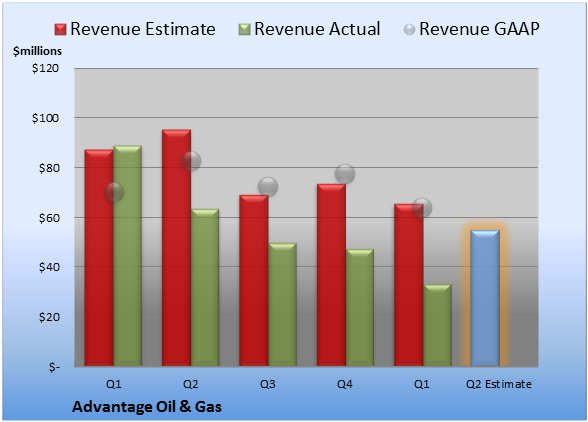Click the GAAP sphere above Q4 bars

(x=345, y=174)
